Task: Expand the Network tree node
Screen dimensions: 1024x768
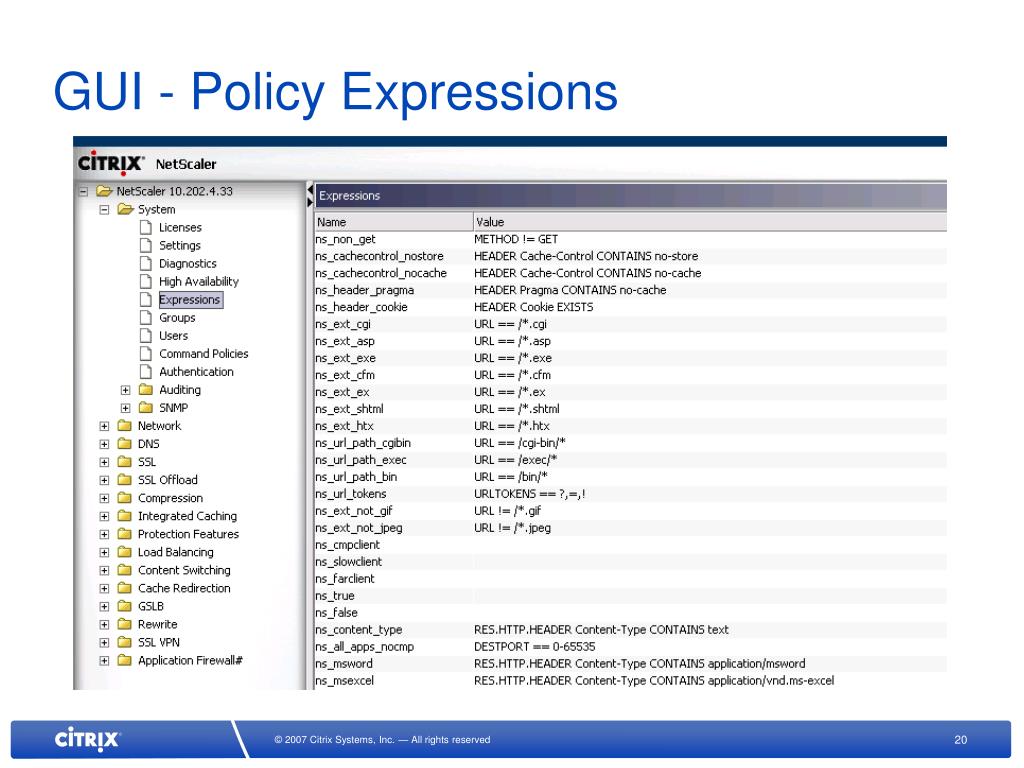Action: pos(104,426)
